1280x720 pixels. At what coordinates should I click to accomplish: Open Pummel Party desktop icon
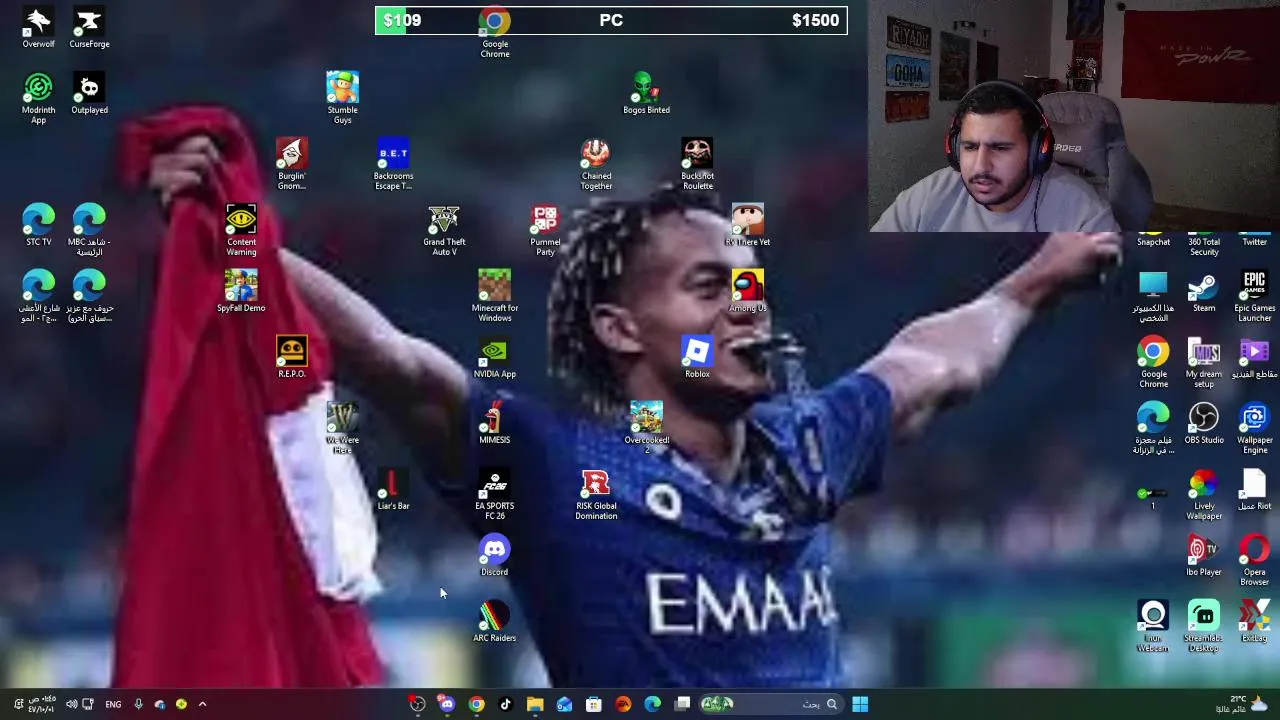tap(545, 231)
